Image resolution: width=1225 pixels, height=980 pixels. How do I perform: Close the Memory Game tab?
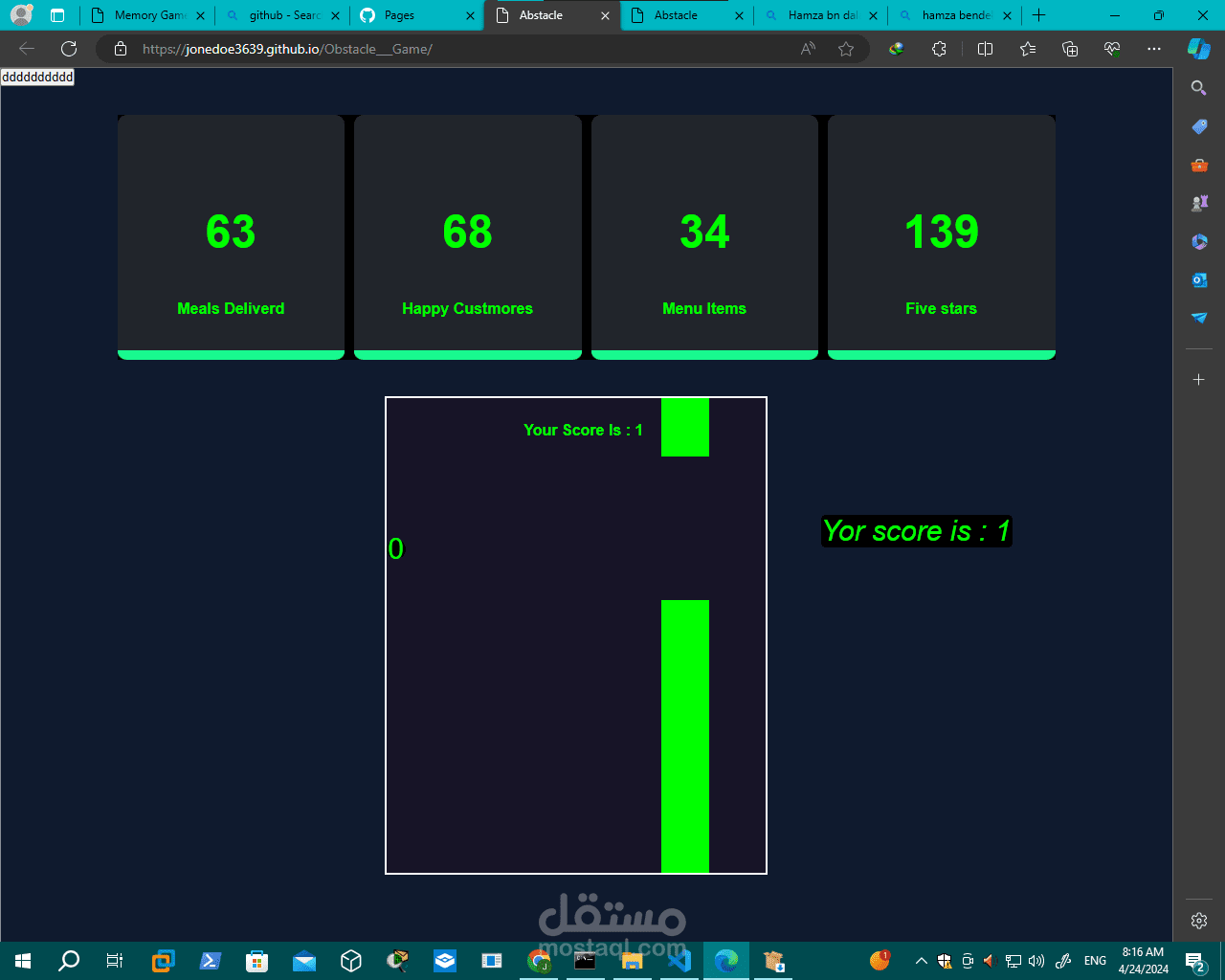pyautogui.click(x=200, y=15)
